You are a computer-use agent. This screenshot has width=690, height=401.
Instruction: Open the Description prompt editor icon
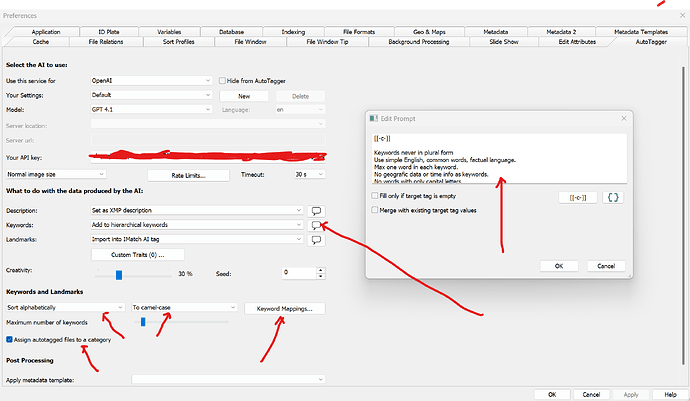click(316, 211)
